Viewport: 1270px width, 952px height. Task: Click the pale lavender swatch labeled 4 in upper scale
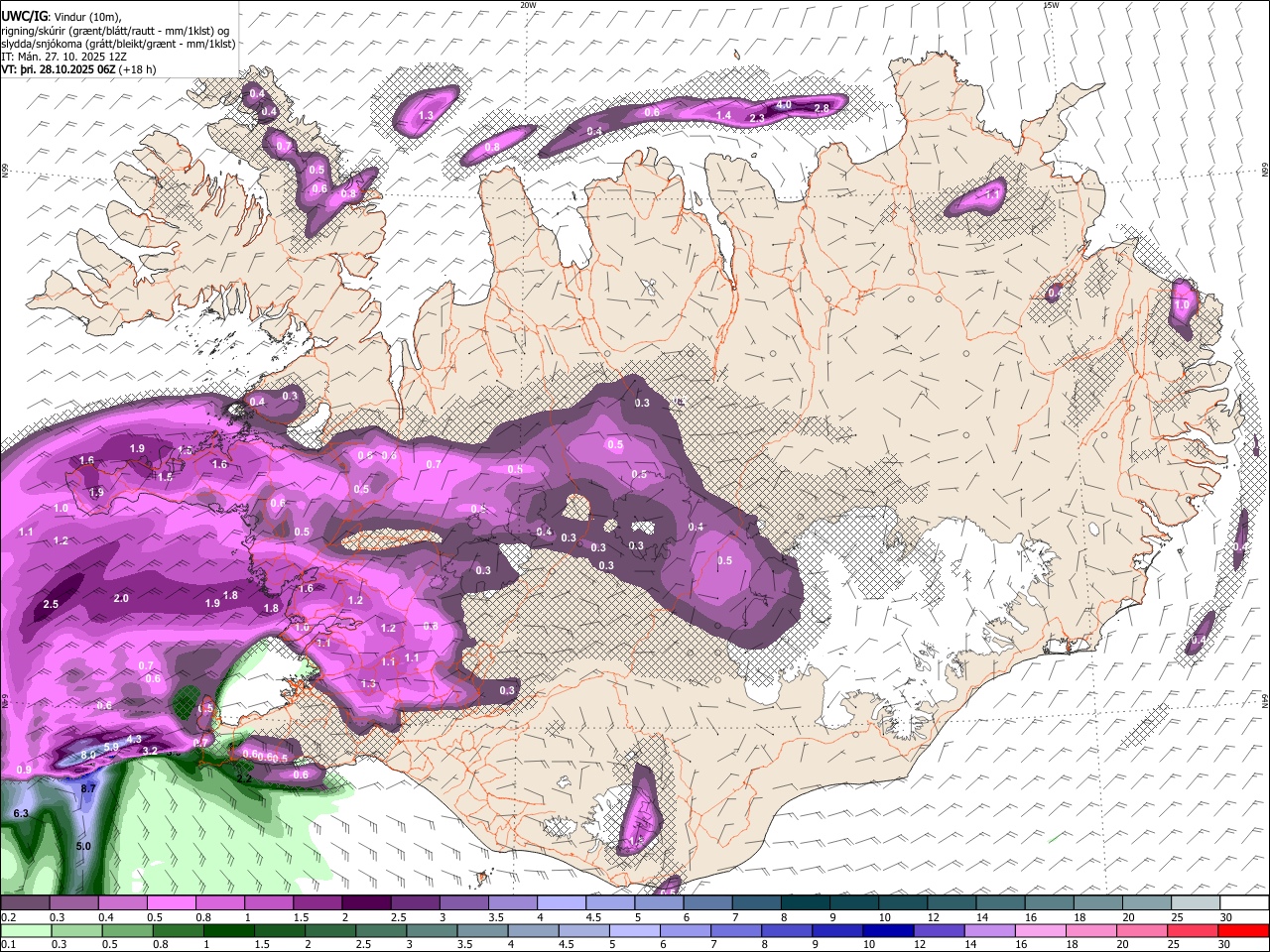click(561, 903)
